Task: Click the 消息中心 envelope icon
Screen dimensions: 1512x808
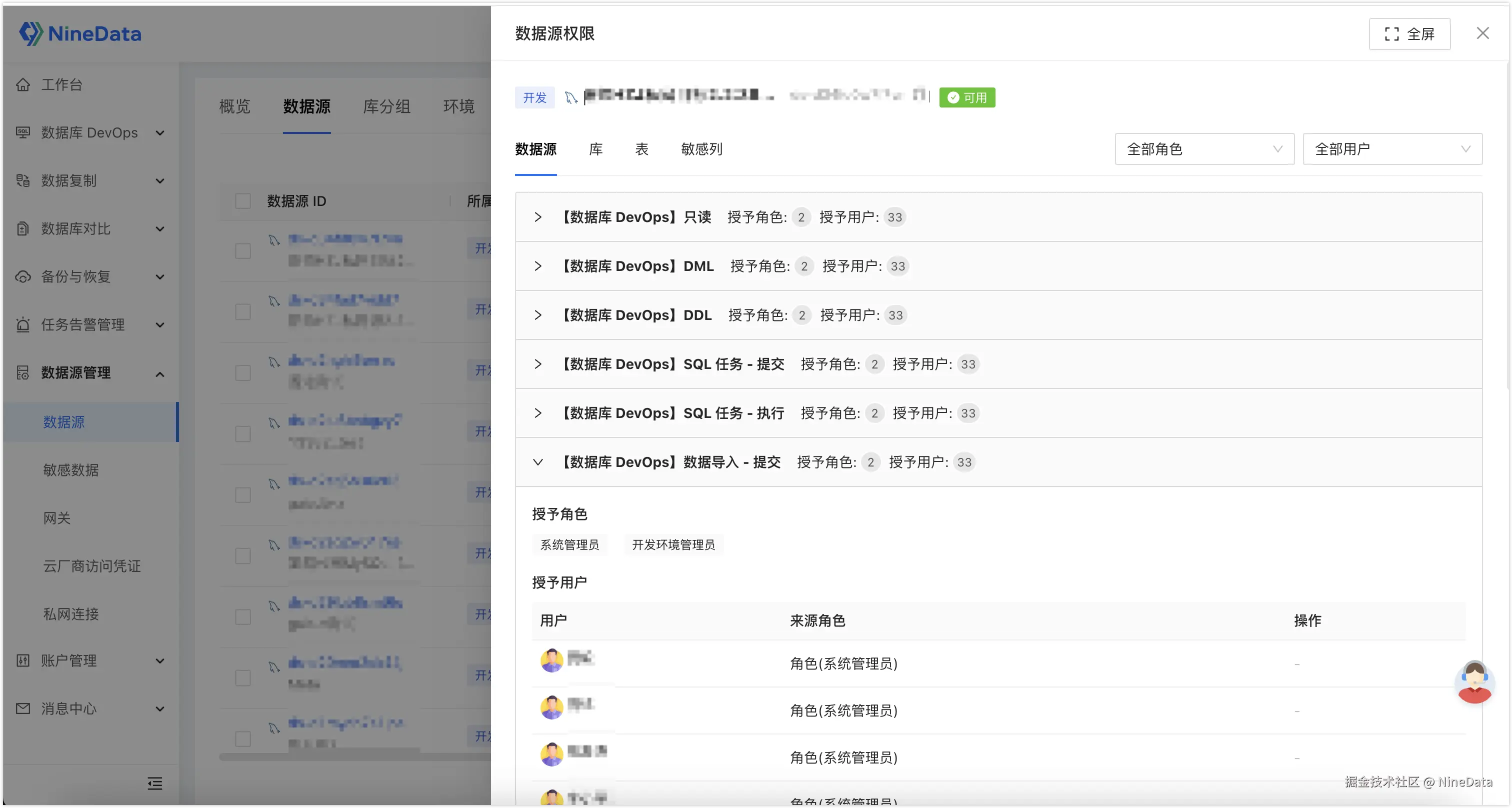Action: pos(23,709)
